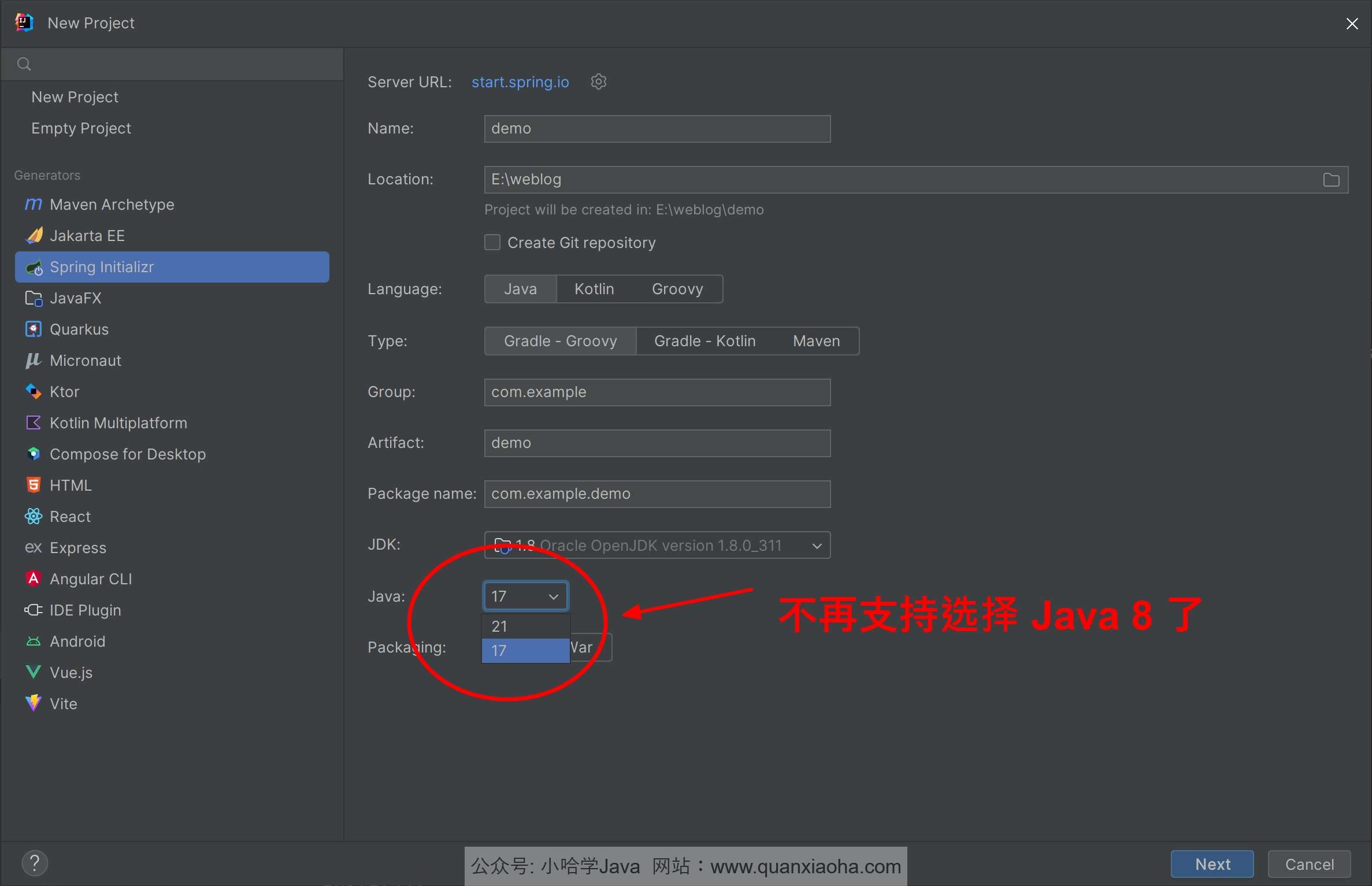Select New Project in the sidebar
The height and width of the screenshot is (886, 1372).
tap(75, 97)
